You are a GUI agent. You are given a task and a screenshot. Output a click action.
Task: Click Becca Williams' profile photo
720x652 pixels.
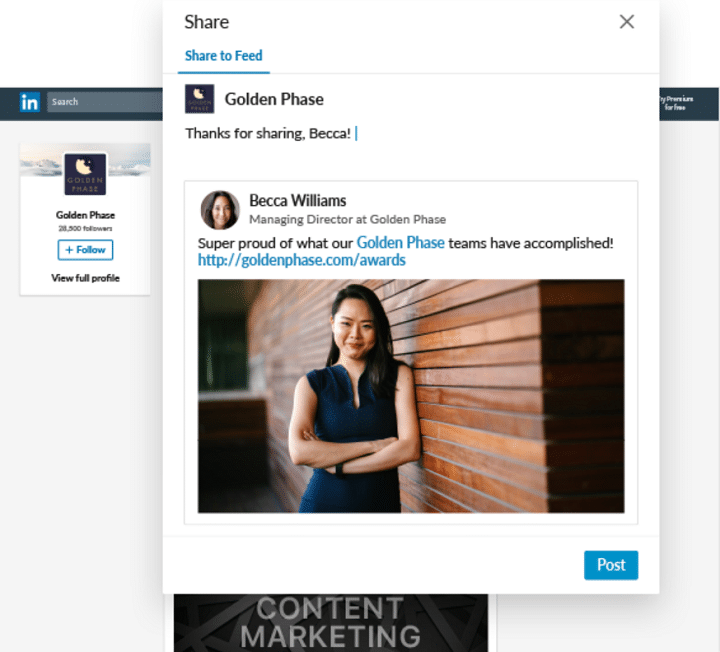tap(220, 210)
